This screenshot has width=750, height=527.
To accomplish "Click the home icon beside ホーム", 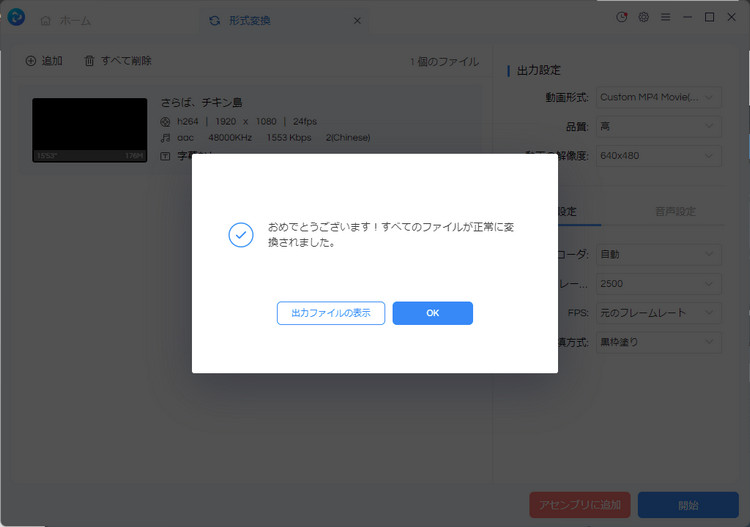I will [x=45, y=21].
